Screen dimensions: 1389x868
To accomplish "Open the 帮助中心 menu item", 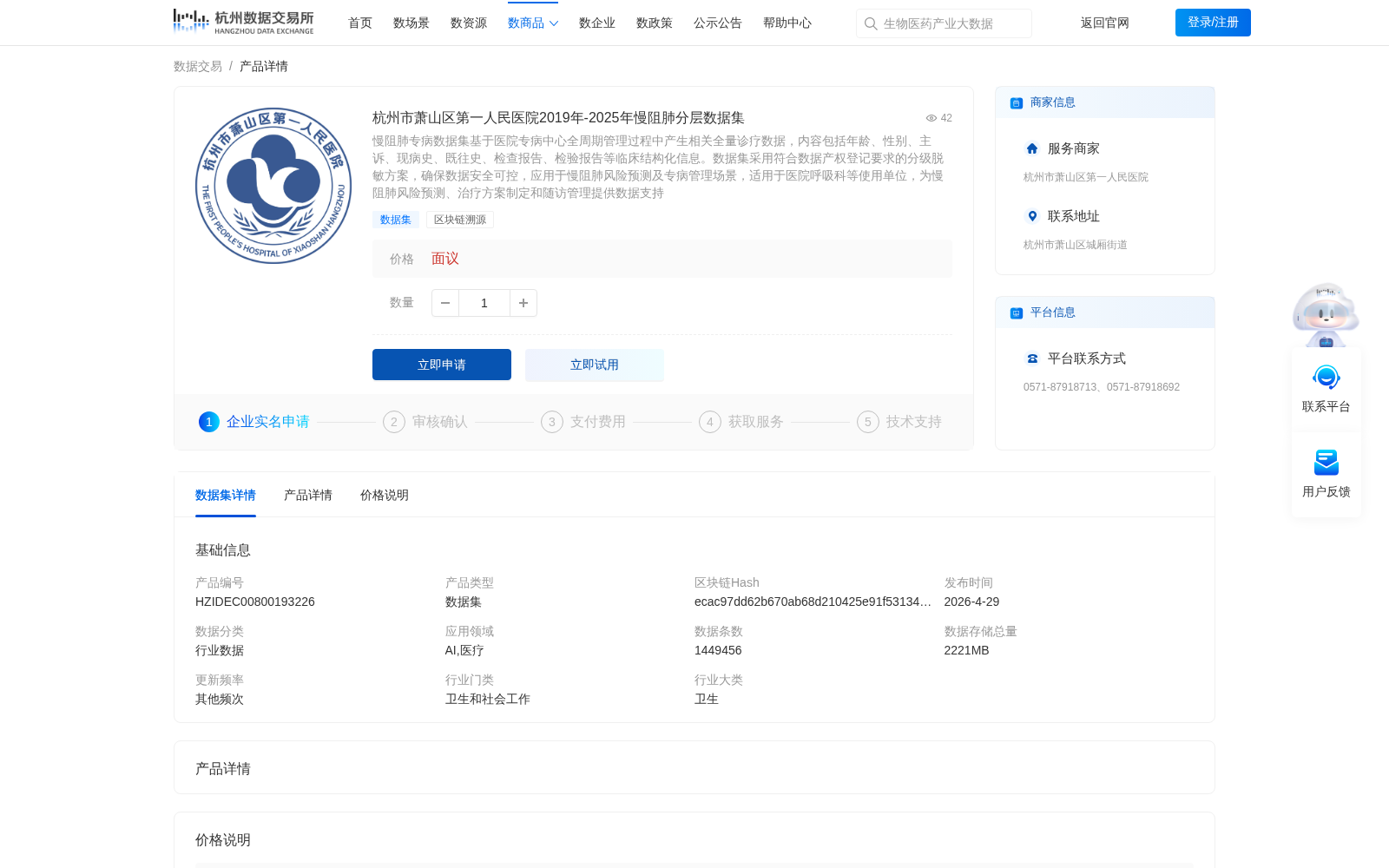I will pos(787,23).
